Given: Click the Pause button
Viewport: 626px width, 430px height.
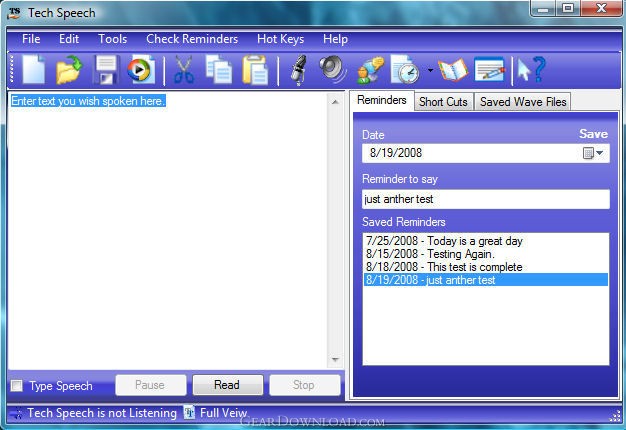Looking at the screenshot, I should [151, 385].
